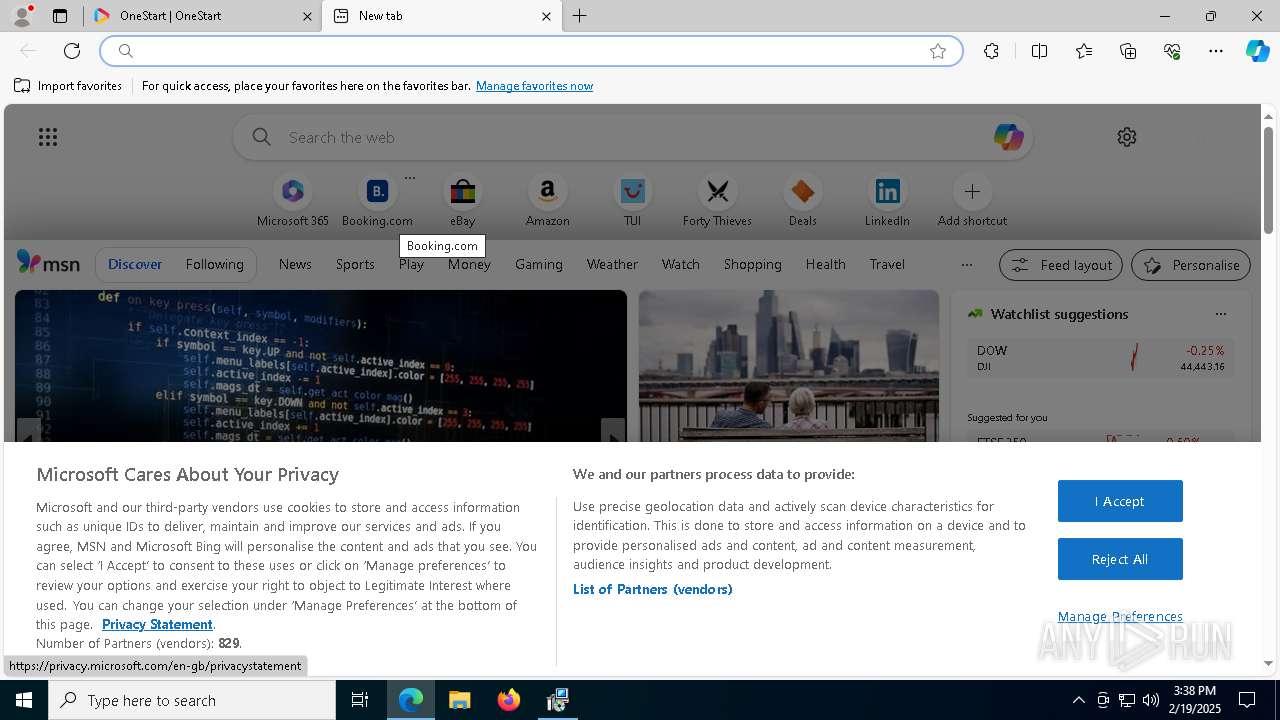This screenshot has height=720, width=1280.
Task: Open Settings and more menu
Action: coord(1216,51)
